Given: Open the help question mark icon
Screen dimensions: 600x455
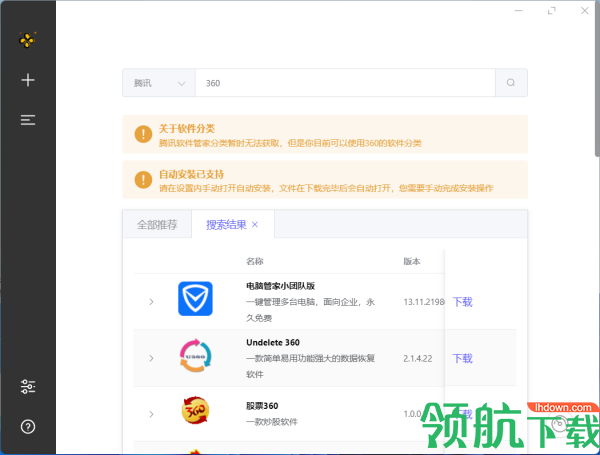Looking at the screenshot, I should point(28,426).
